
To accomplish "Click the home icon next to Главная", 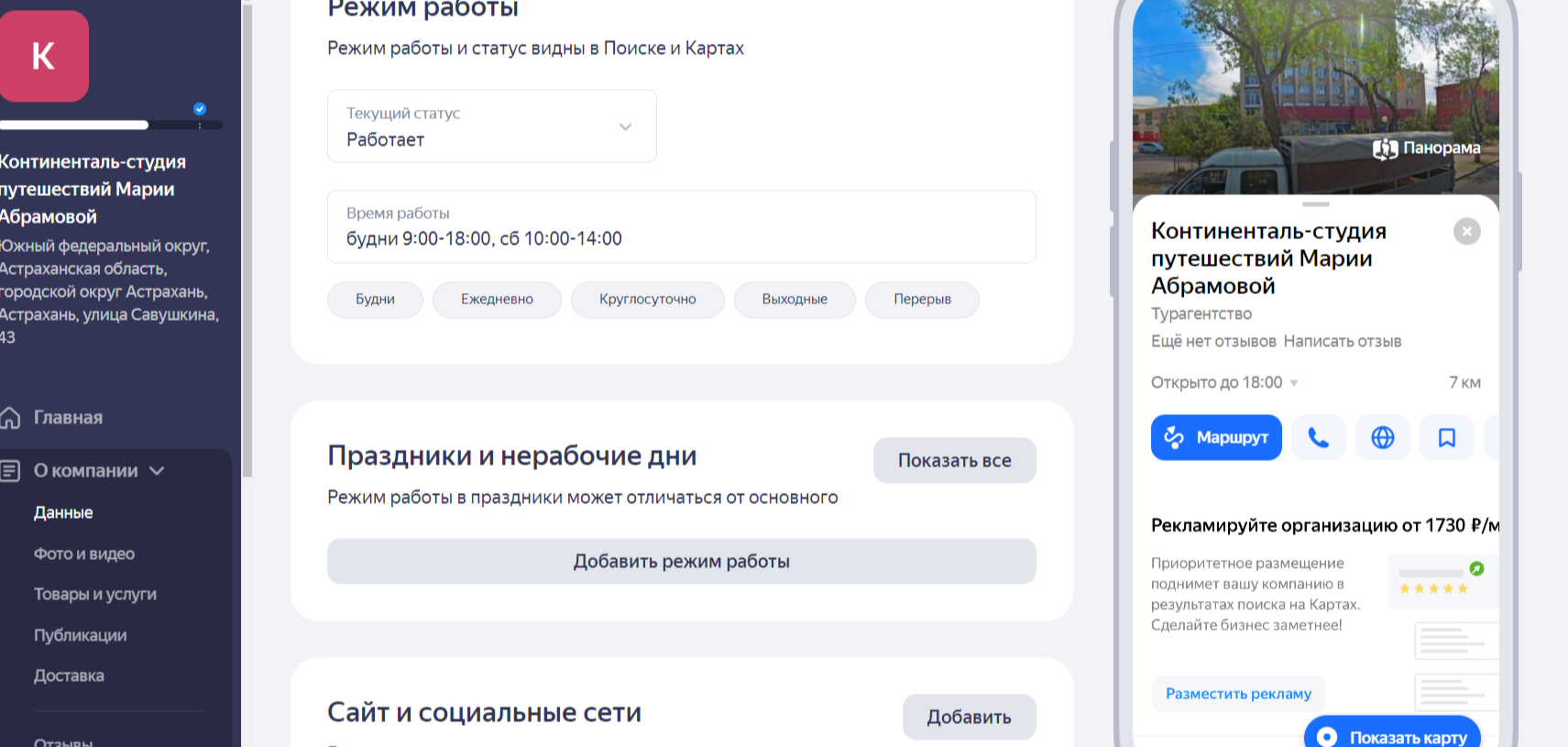I will click(11, 418).
